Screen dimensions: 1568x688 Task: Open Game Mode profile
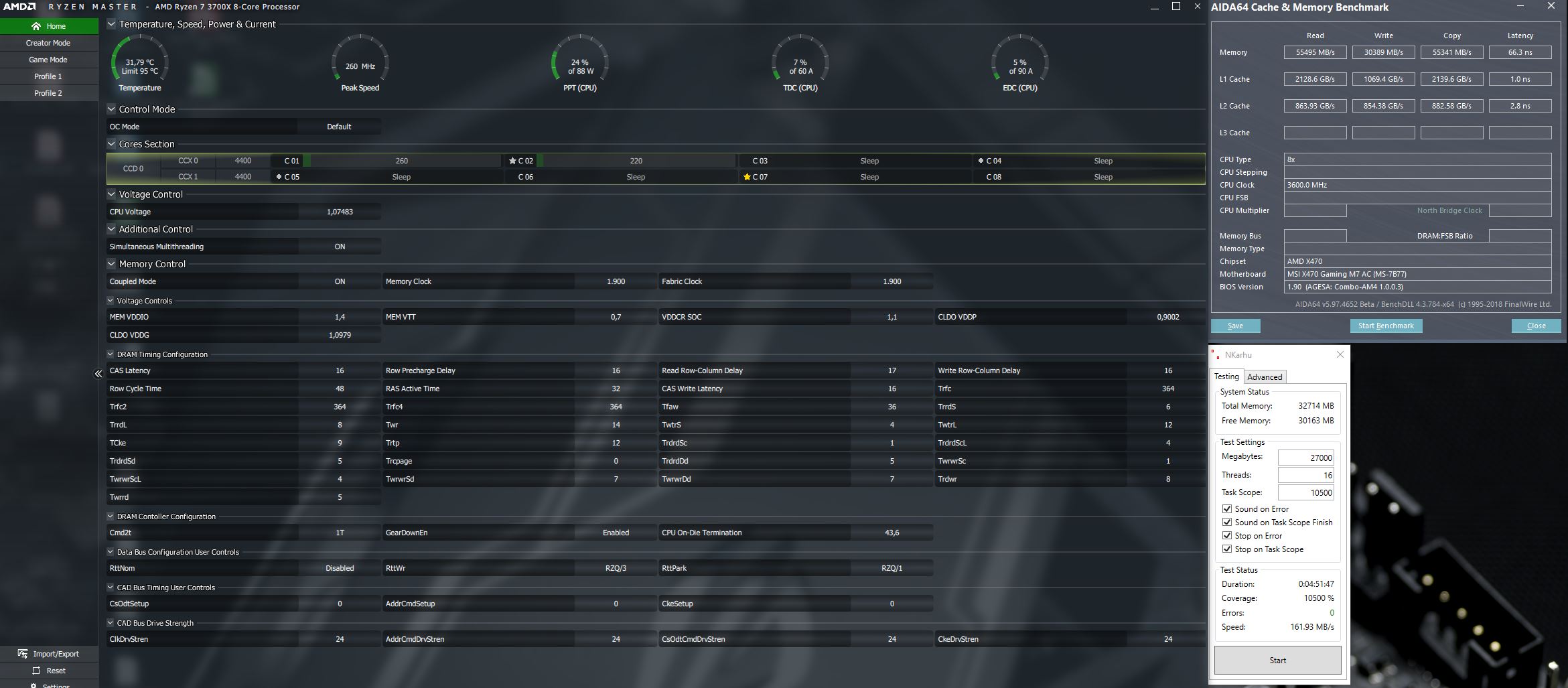49,60
